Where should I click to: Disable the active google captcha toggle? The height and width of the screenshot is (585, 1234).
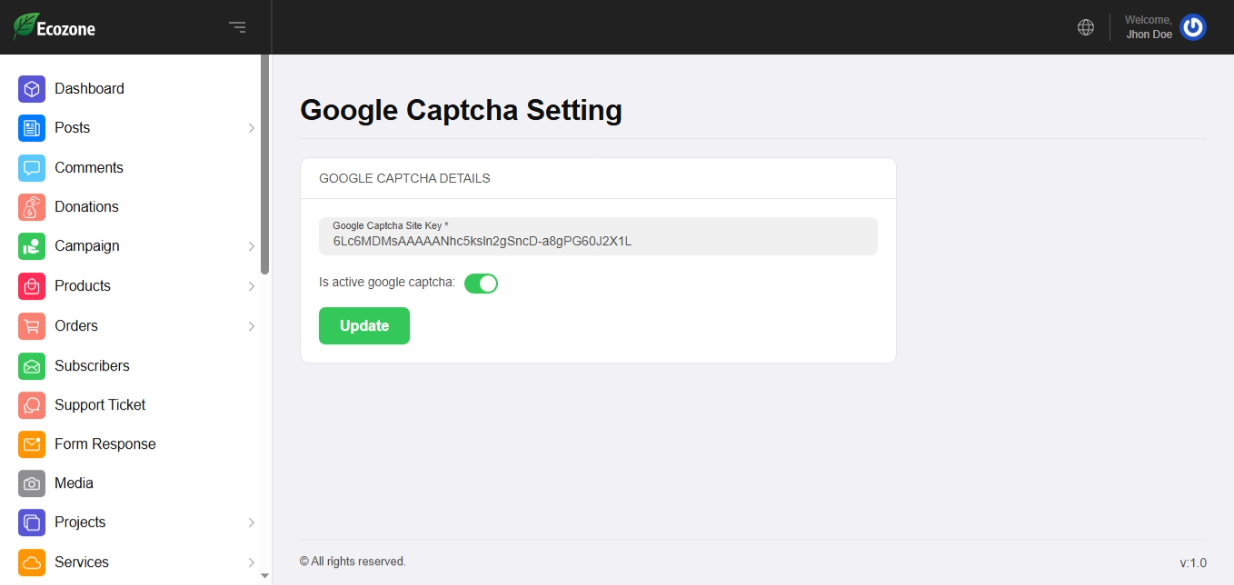pos(481,283)
